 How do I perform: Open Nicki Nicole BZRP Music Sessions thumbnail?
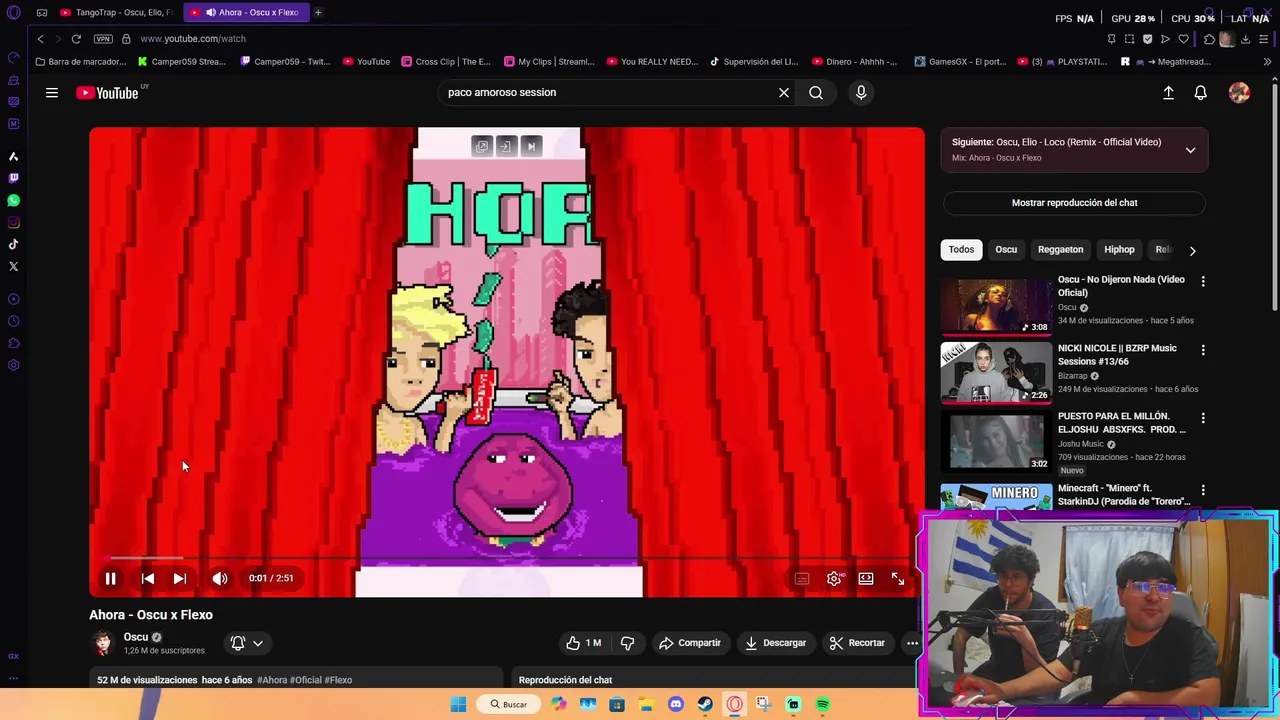(x=996, y=372)
